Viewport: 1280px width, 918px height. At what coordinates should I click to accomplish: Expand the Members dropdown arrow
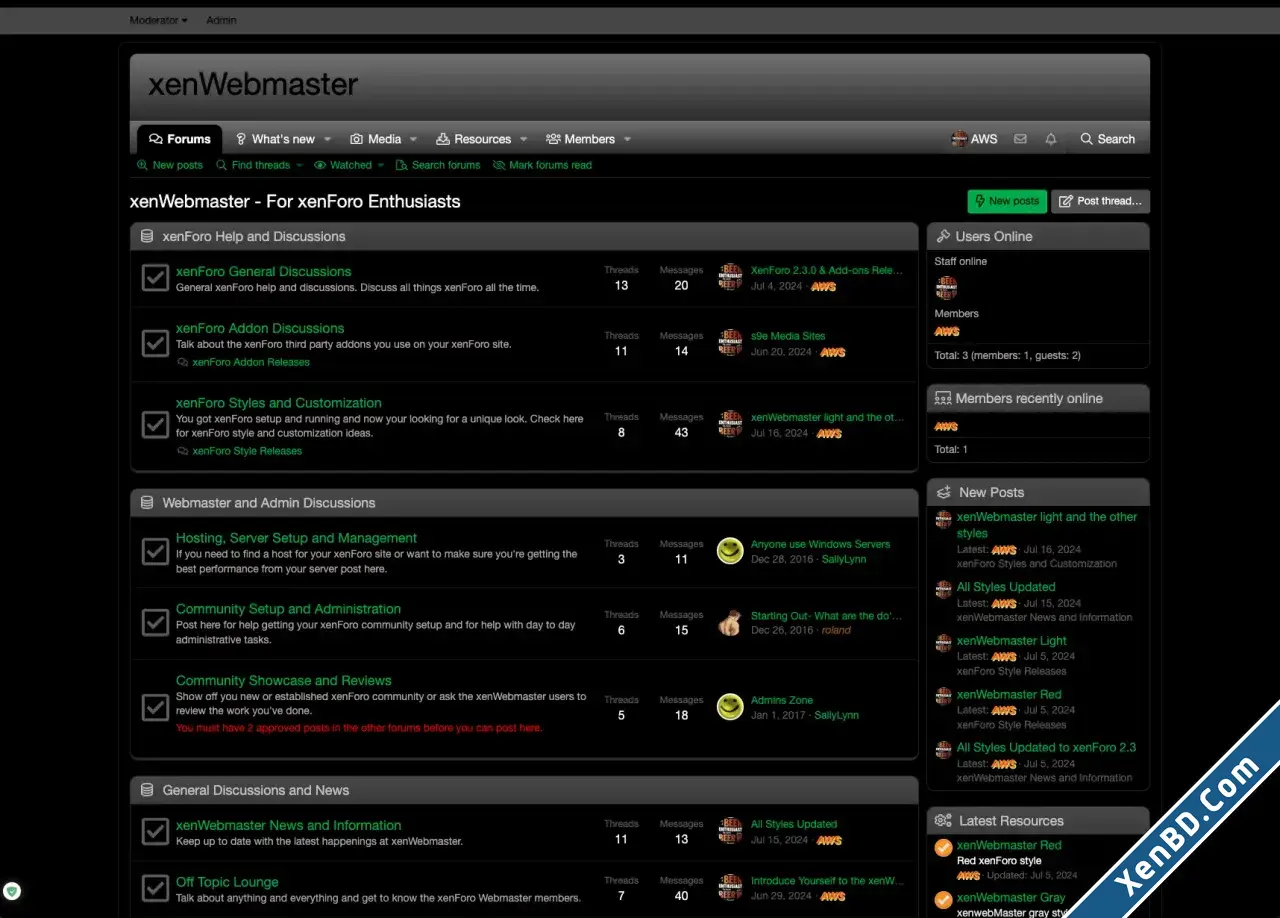click(627, 139)
